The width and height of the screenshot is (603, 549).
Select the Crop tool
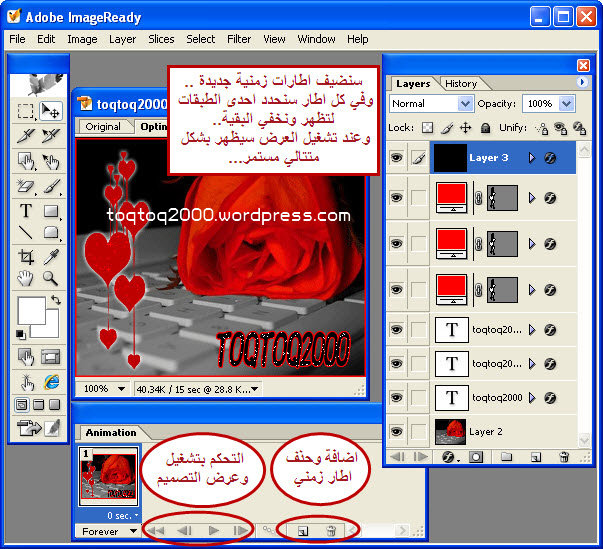pyautogui.click(x=27, y=257)
